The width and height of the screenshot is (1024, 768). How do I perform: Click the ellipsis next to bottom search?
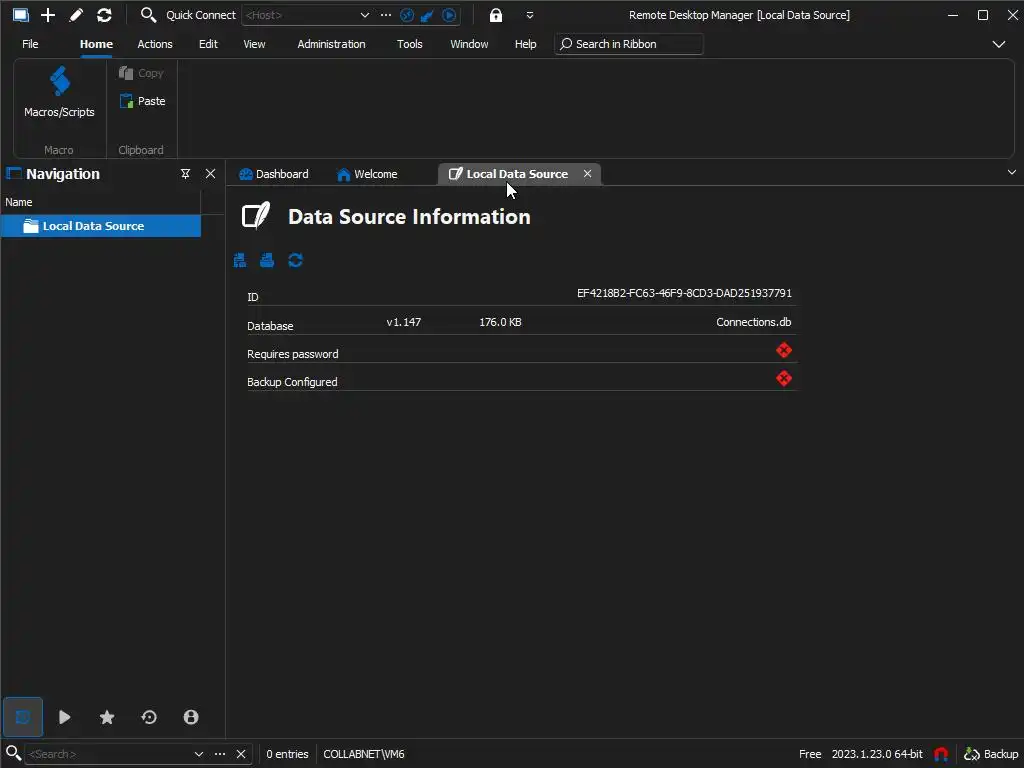point(220,754)
